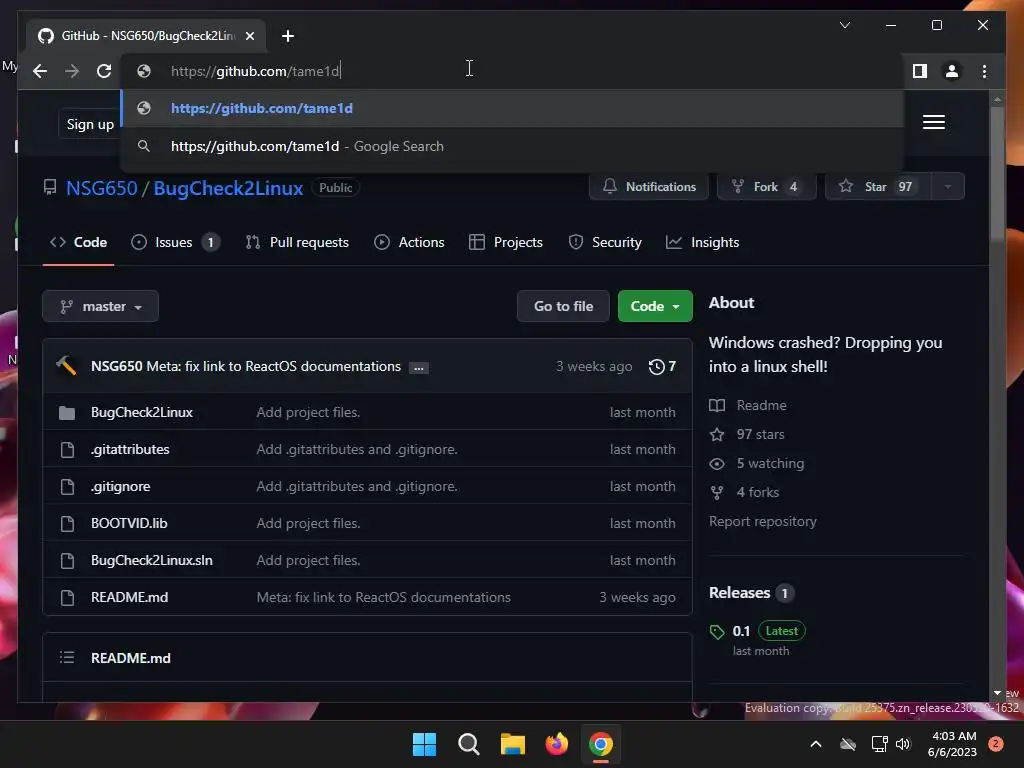Open the 0.1 Latest release

point(758,631)
